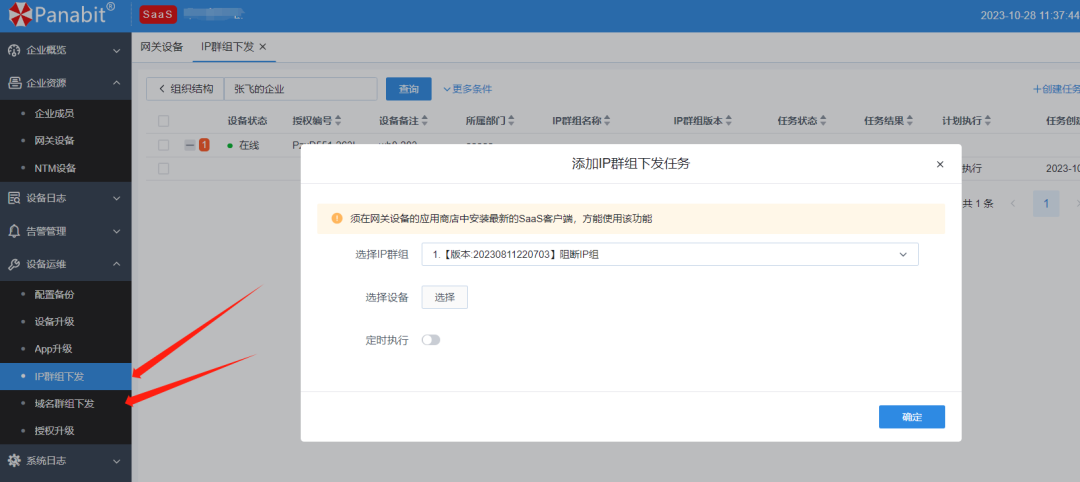
Task: Sort by 设备备注 column arrows
Action: pyautogui.click(x=424, y=120)
